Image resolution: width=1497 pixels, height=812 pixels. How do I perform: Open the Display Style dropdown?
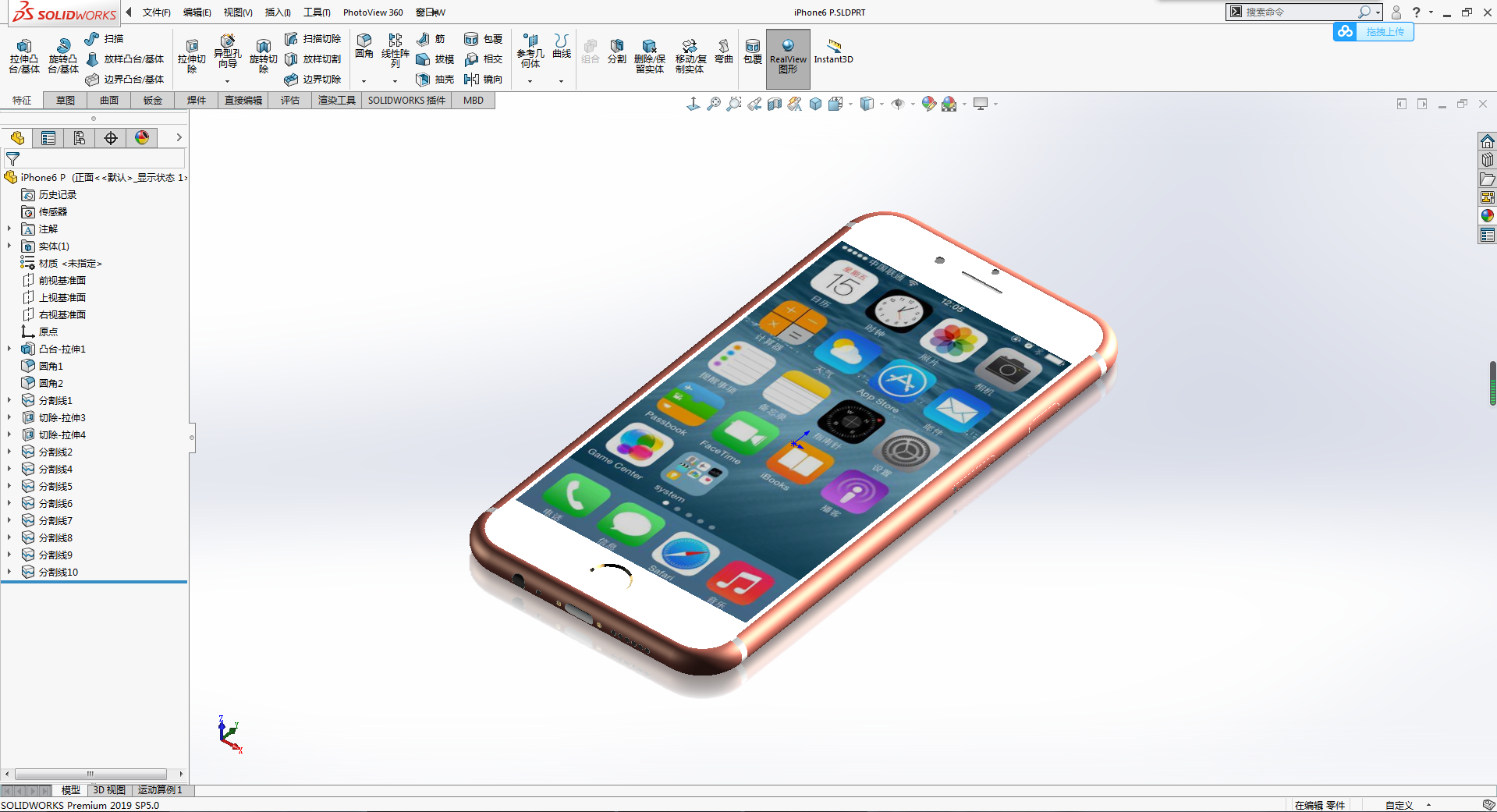click(x=882, y=103)
